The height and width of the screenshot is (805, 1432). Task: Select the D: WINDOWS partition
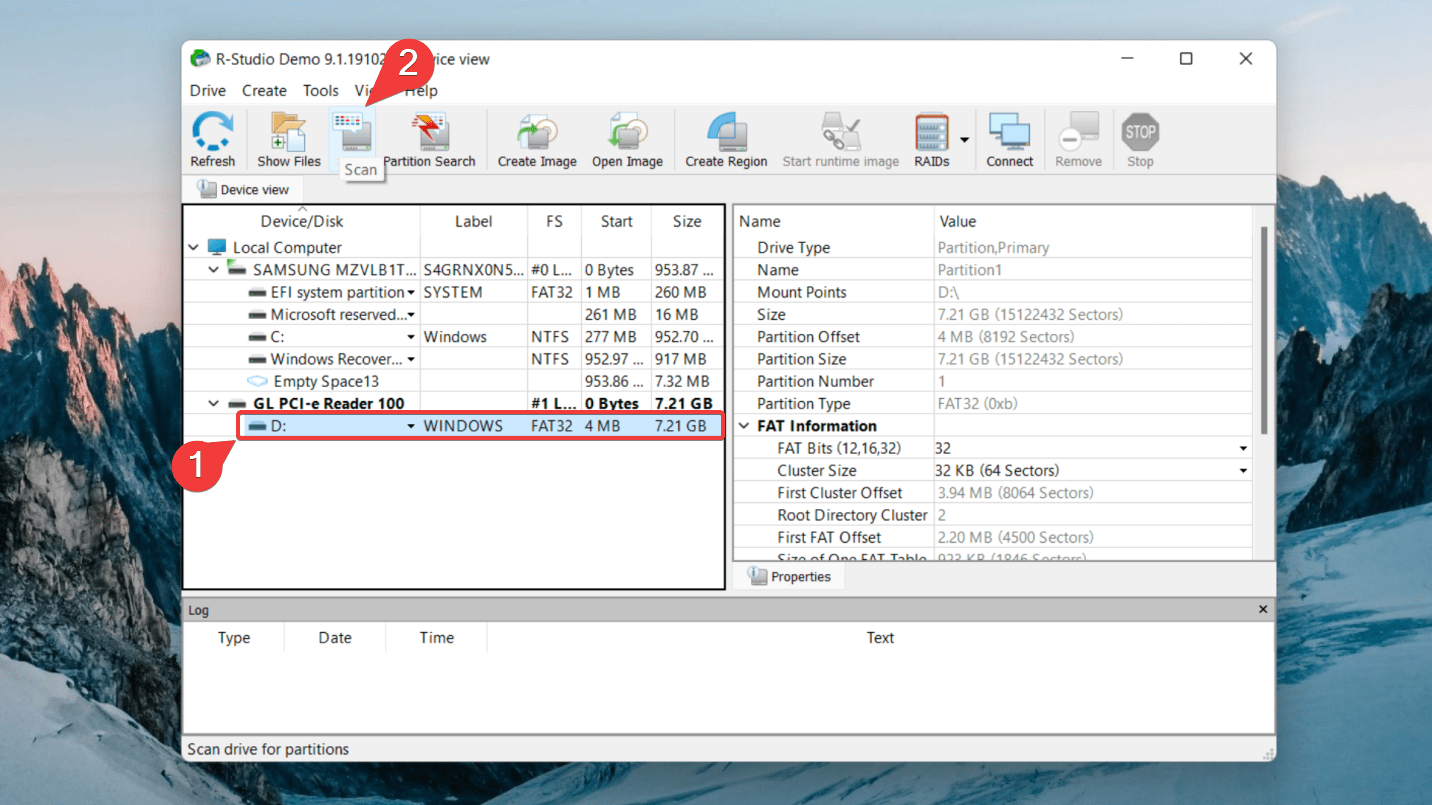coord(480,426)
